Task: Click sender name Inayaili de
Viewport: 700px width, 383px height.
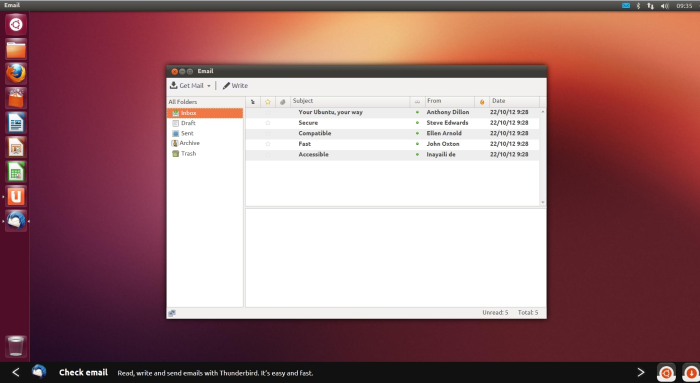Action: point(441,154)
